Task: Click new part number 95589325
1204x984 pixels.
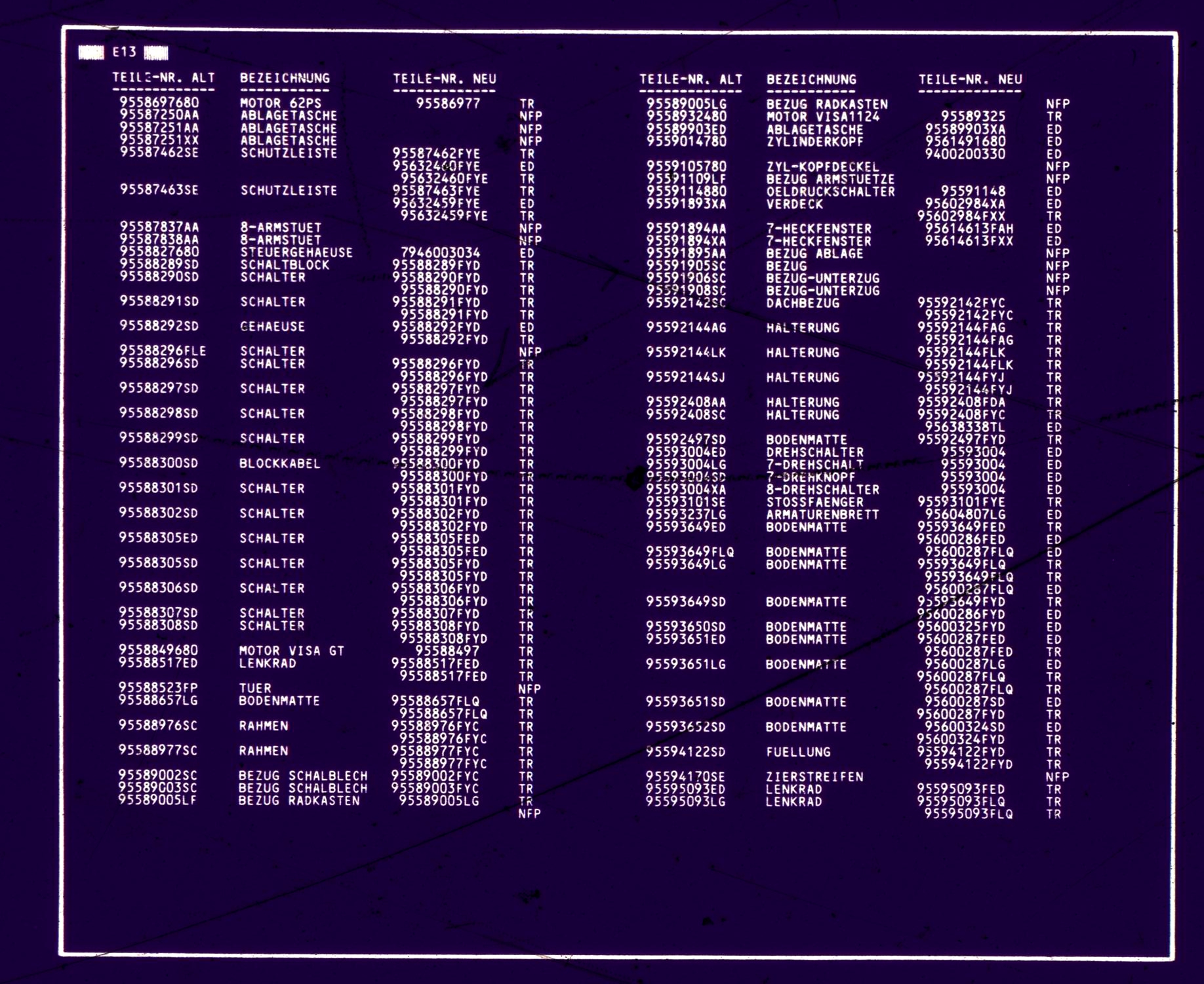Action: point(973,117)
